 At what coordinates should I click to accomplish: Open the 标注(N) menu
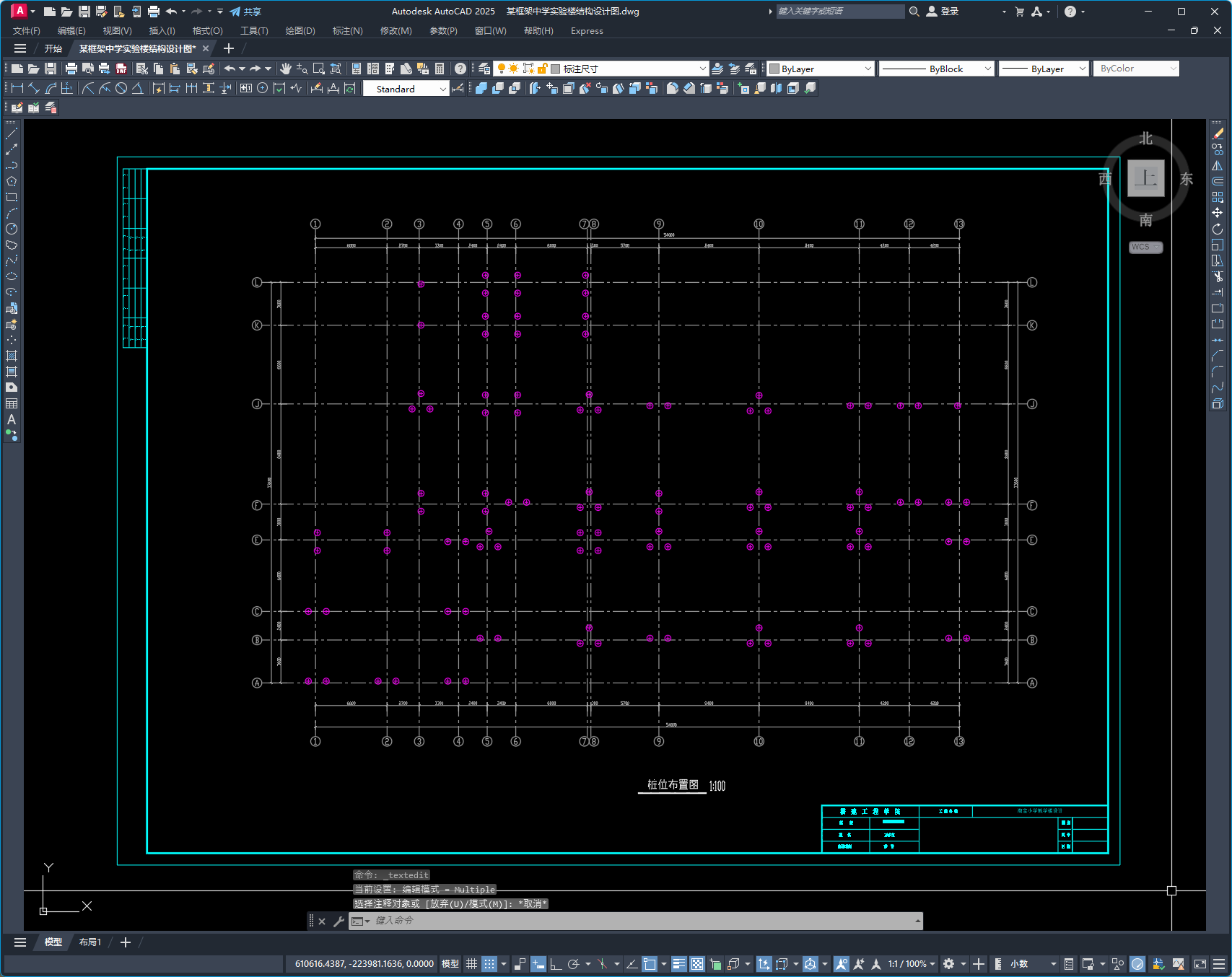(x=347, y=30)
